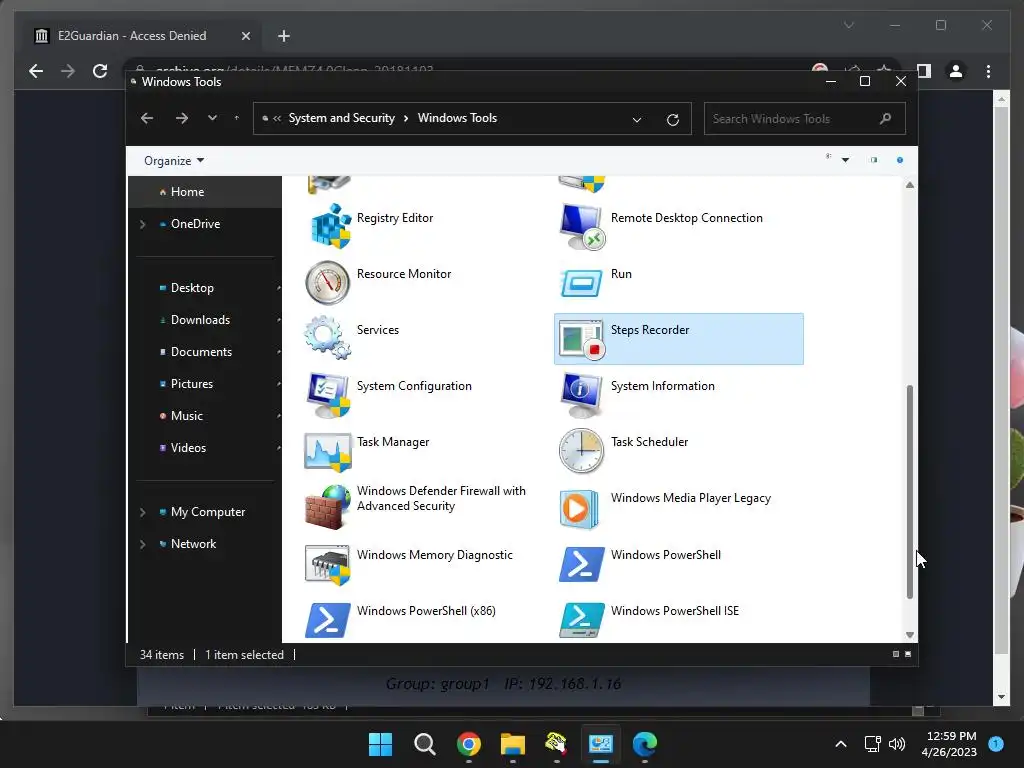Screen dimensions: 1024x768
Task: Select the System Configuration icon
Action: pyautogui.click(x=328, y=394)
